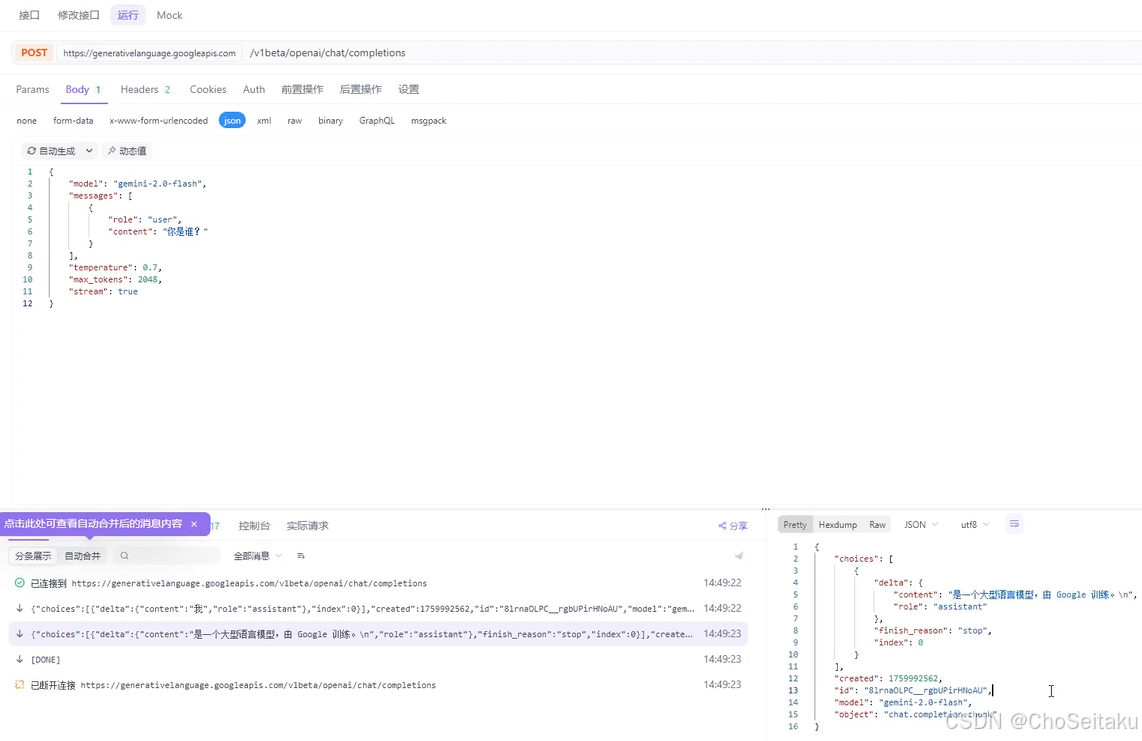This screenshot has height=741, width=1142.
Task: Click the 分享 share link
Action: coord(733,526)
